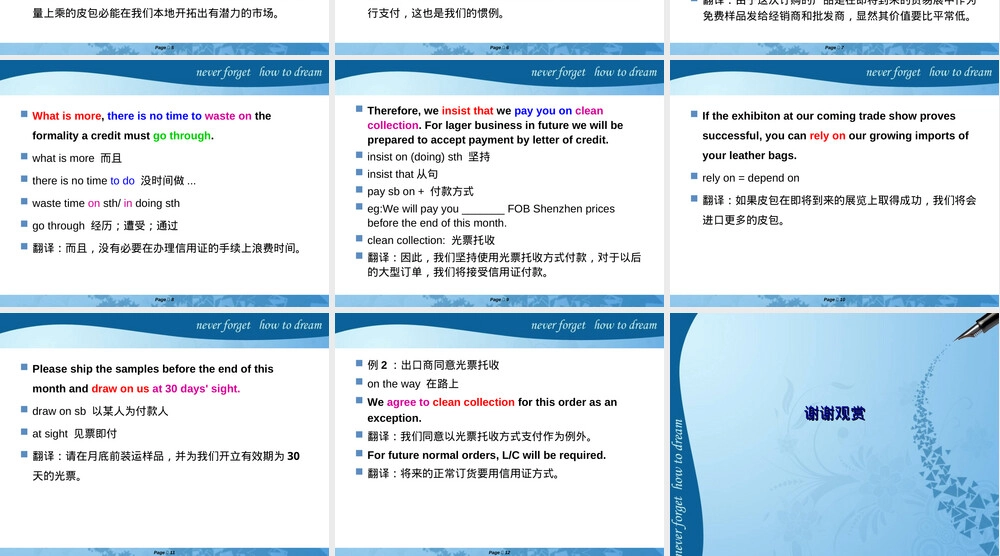Click fountain pen graphic on thank-you slide
The width and height of the screenshot is (1000, 556).
pos(976,326)
